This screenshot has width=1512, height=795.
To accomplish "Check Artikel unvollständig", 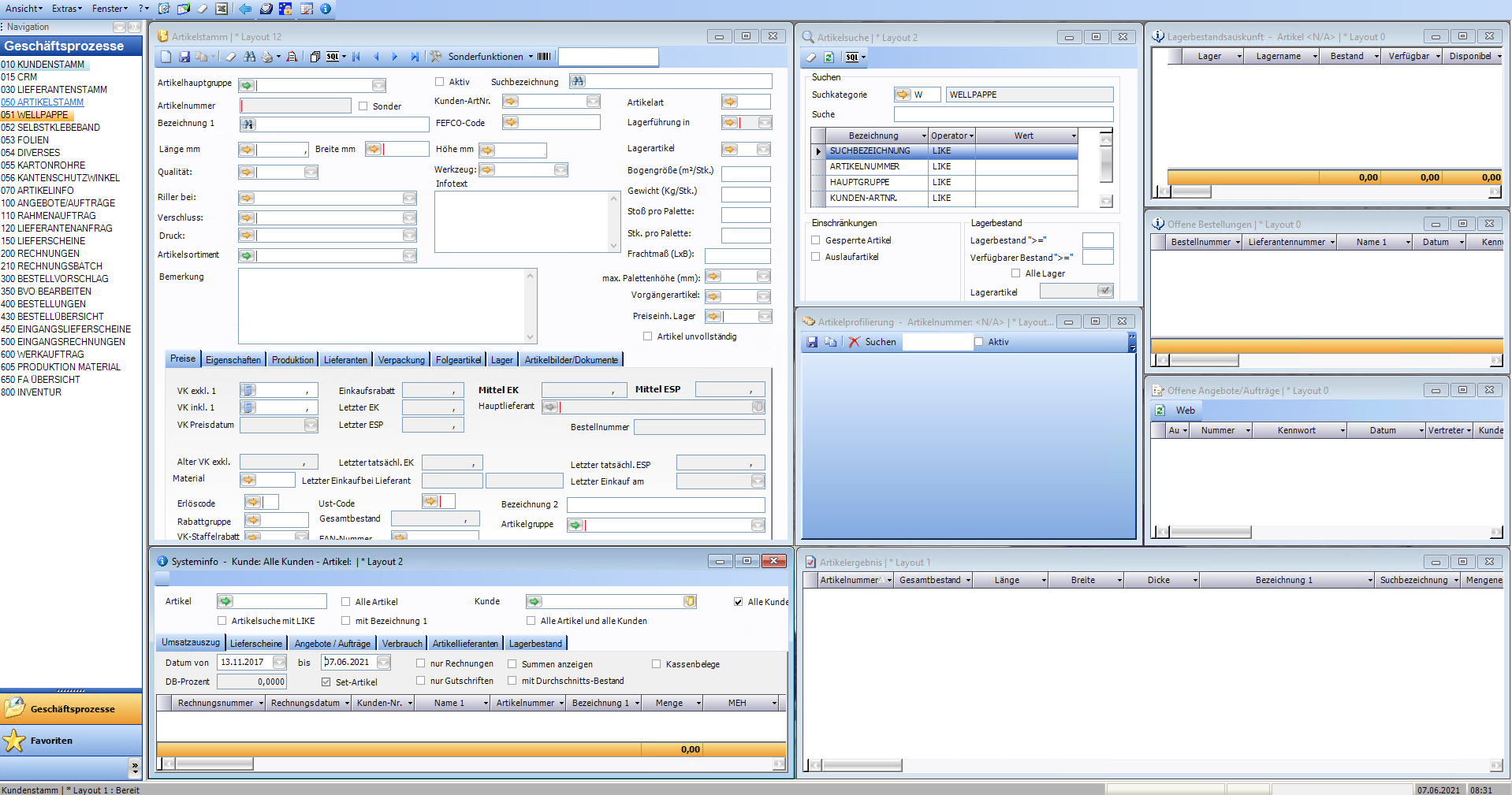I will pyautogui.click(x=648, y=336).
